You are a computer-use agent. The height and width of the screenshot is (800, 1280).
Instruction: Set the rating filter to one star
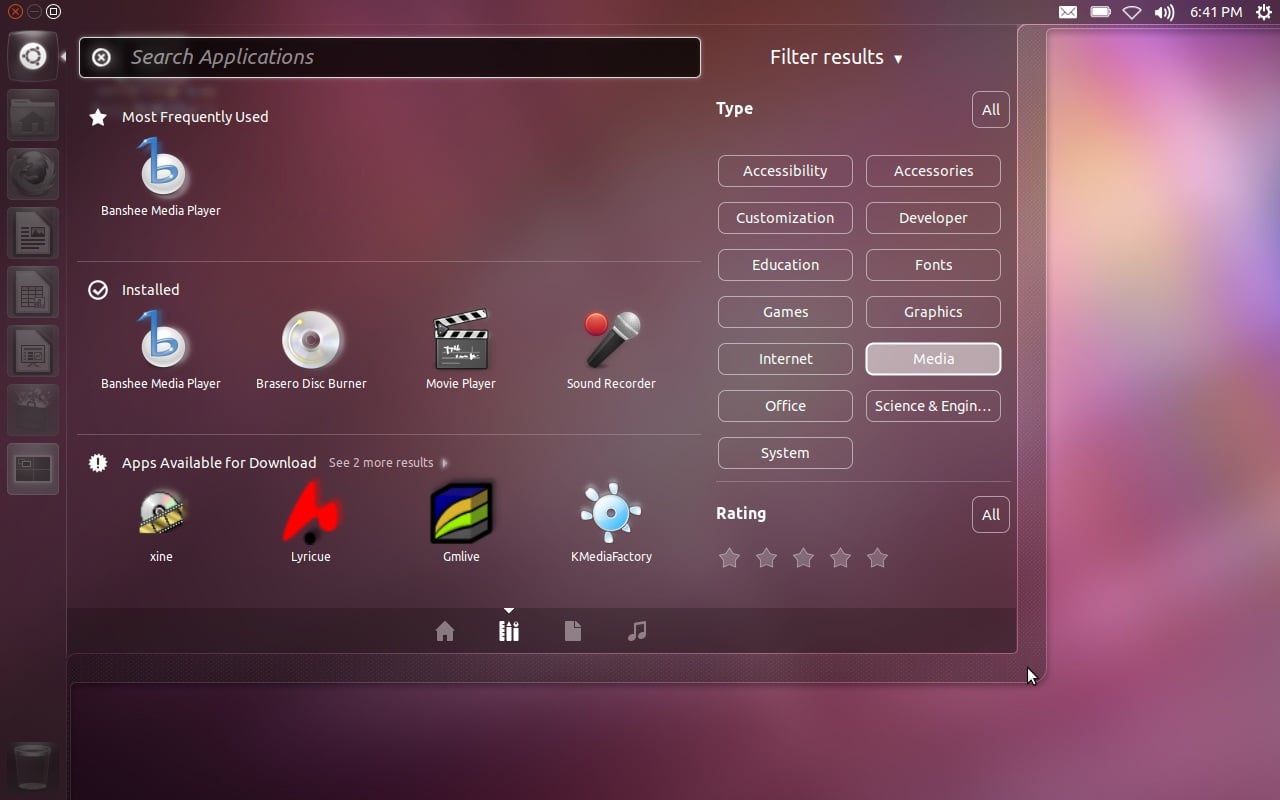[729, 558]
